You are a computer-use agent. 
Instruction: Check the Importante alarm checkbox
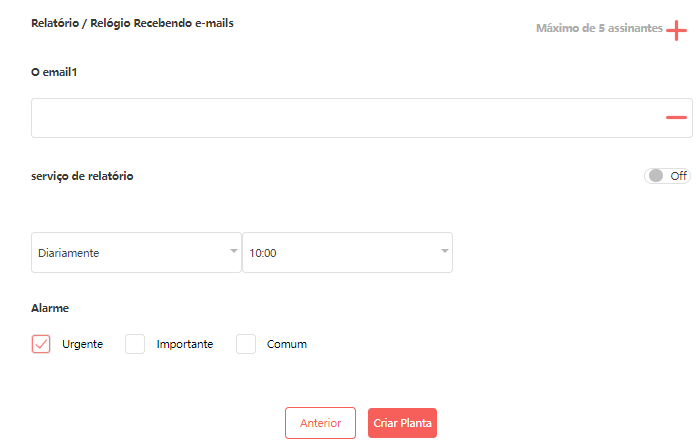pyautogui.click(x=135, y=344)
